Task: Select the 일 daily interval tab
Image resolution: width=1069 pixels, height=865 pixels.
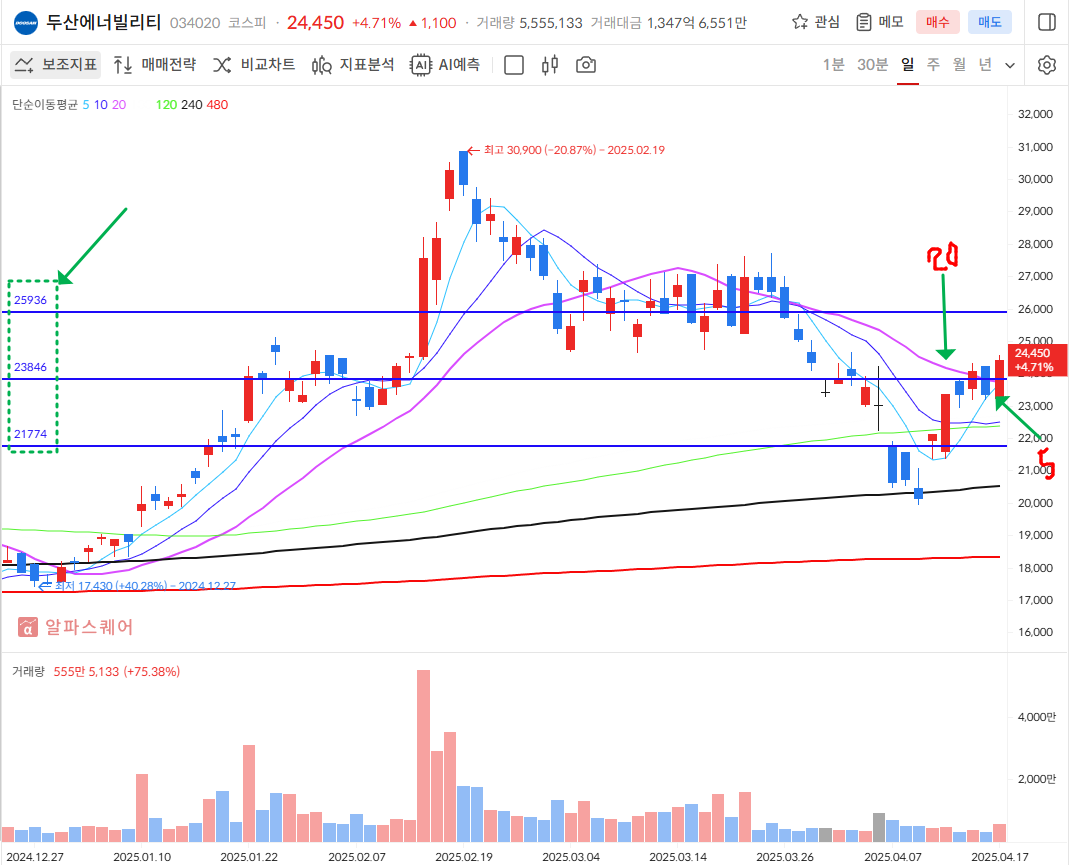Action: click(907, 65)
